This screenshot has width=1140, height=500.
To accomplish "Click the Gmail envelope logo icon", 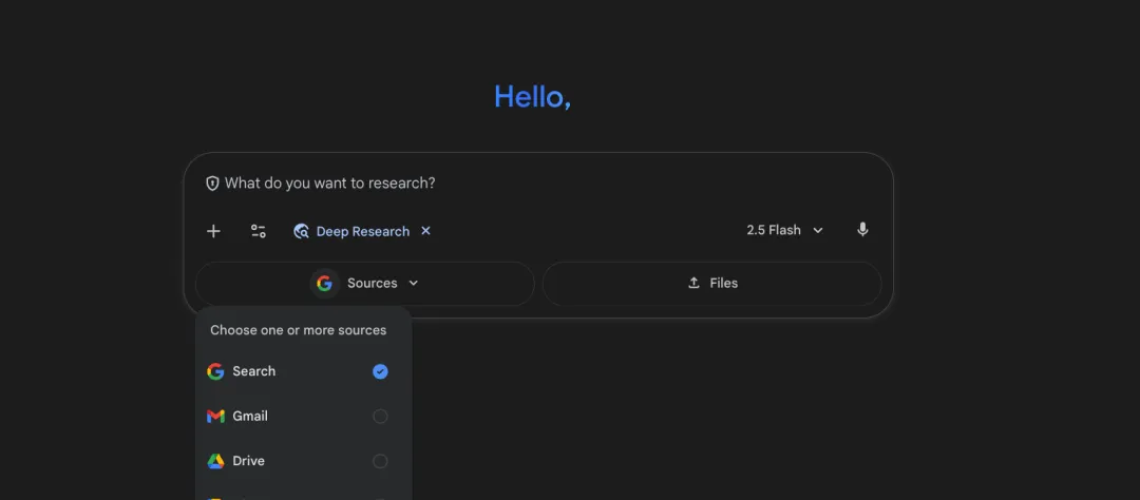I will (215, 416).
